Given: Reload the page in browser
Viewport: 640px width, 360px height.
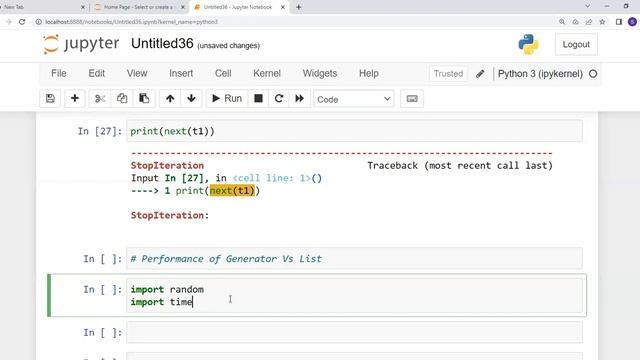Looking at the screenshot, I should pyautogui.click(x=22, y=22).
